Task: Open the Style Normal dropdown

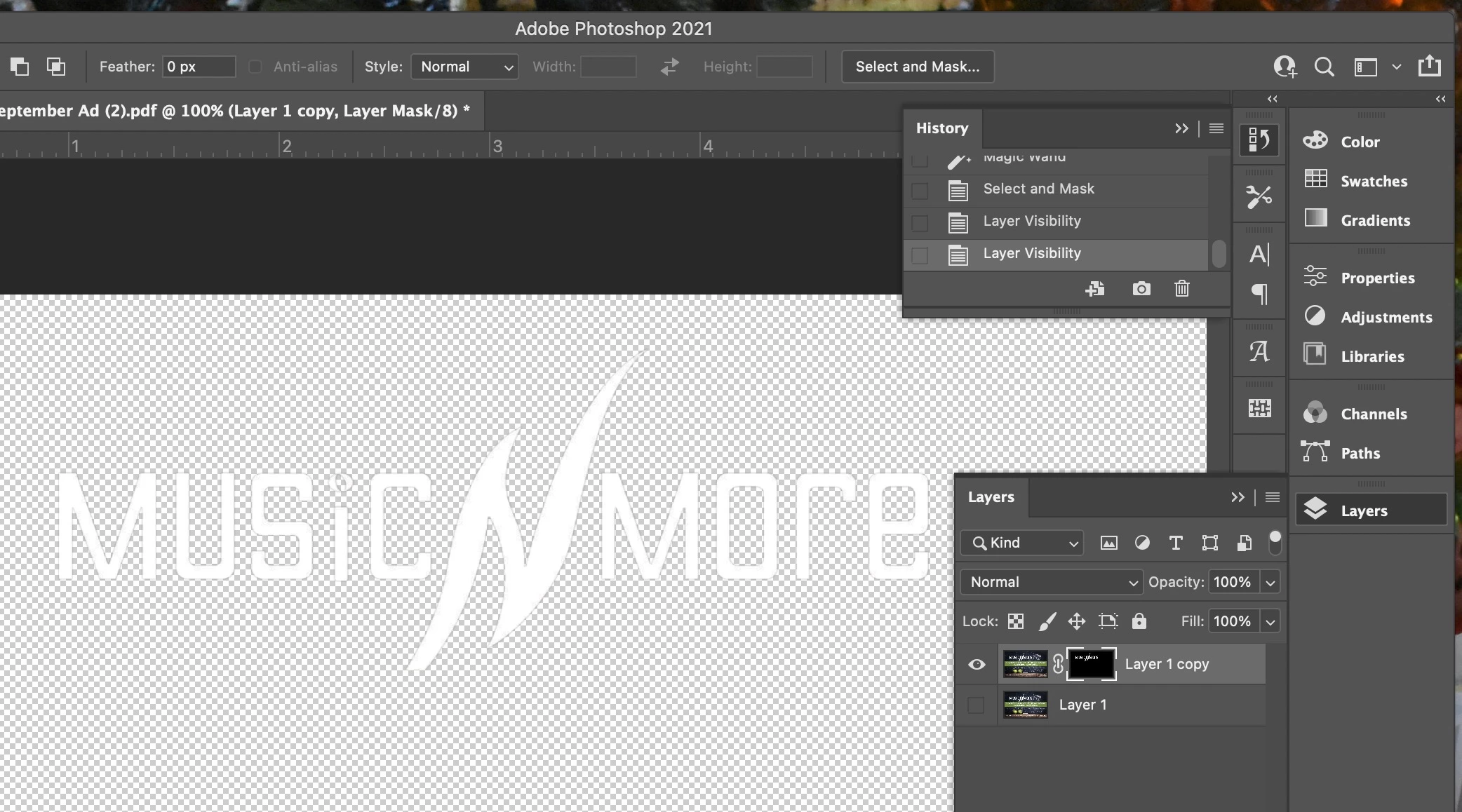Action: click(x=465, y=67)
